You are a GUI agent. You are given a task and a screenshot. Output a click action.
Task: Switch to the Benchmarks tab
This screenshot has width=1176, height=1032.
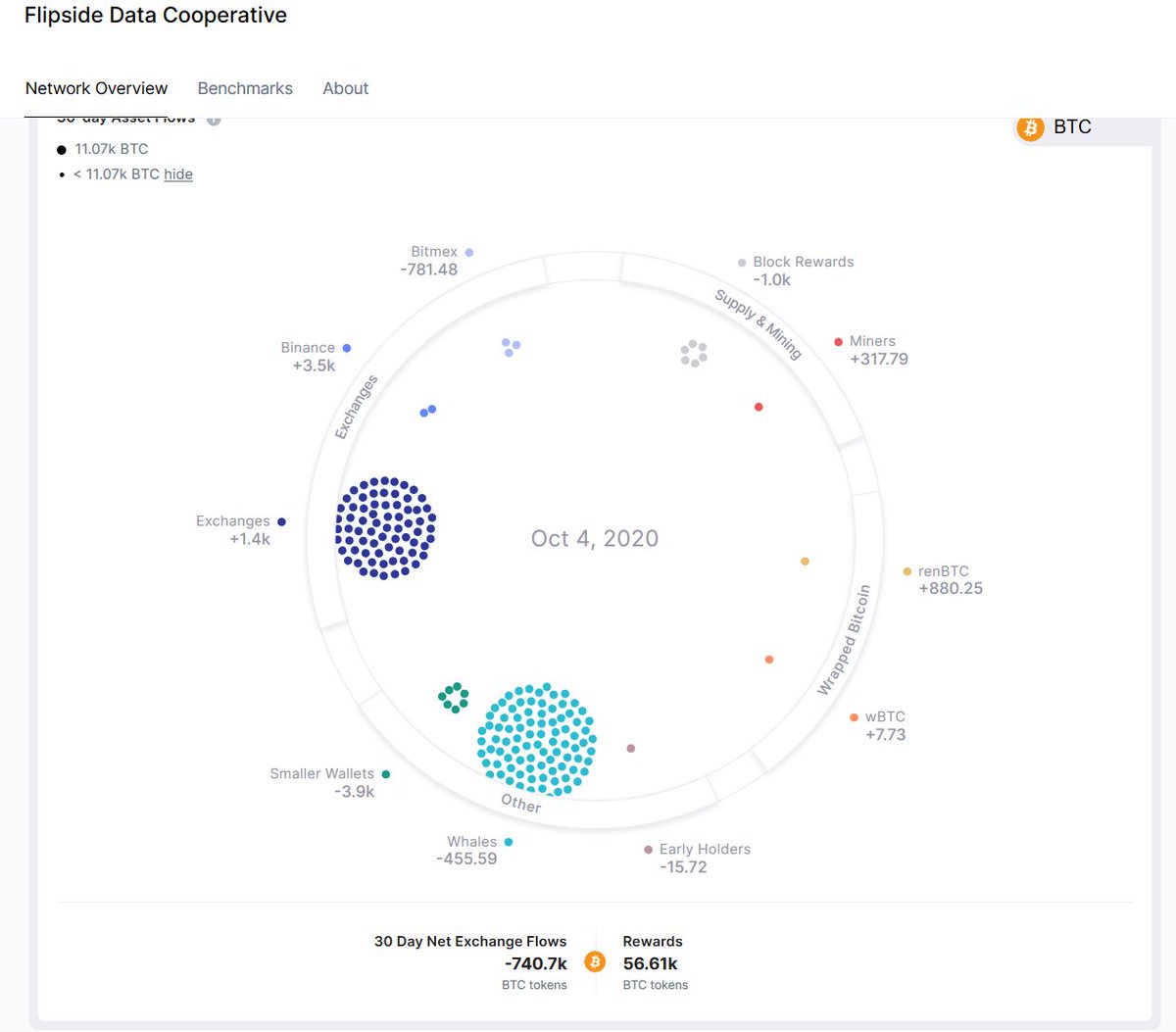click(245, 88)
